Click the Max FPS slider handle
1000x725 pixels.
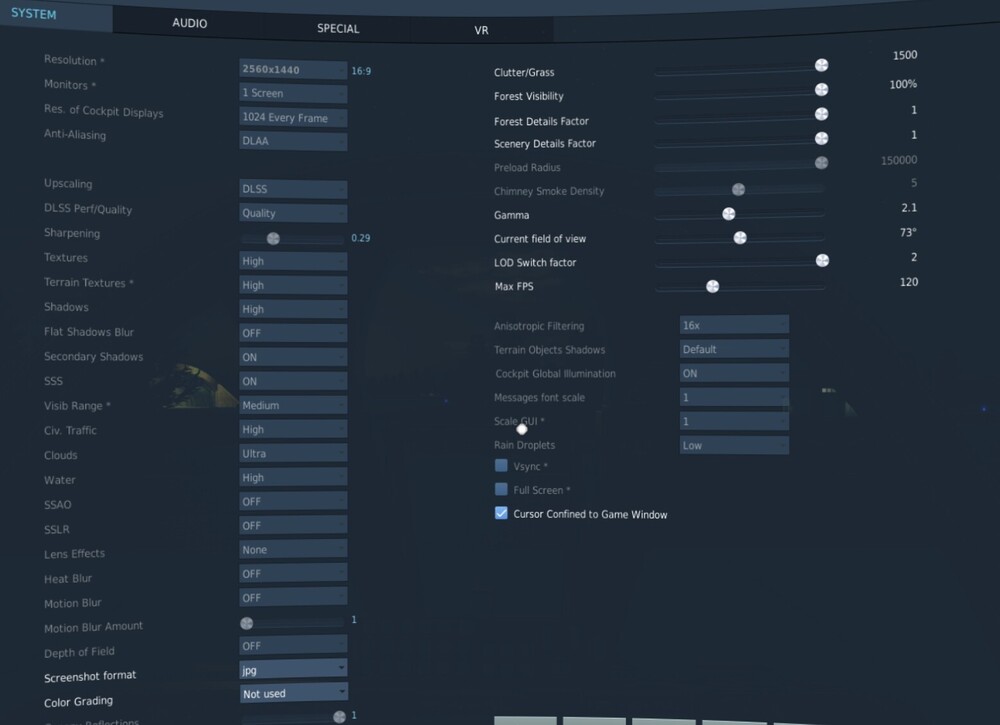click(713, 285)
